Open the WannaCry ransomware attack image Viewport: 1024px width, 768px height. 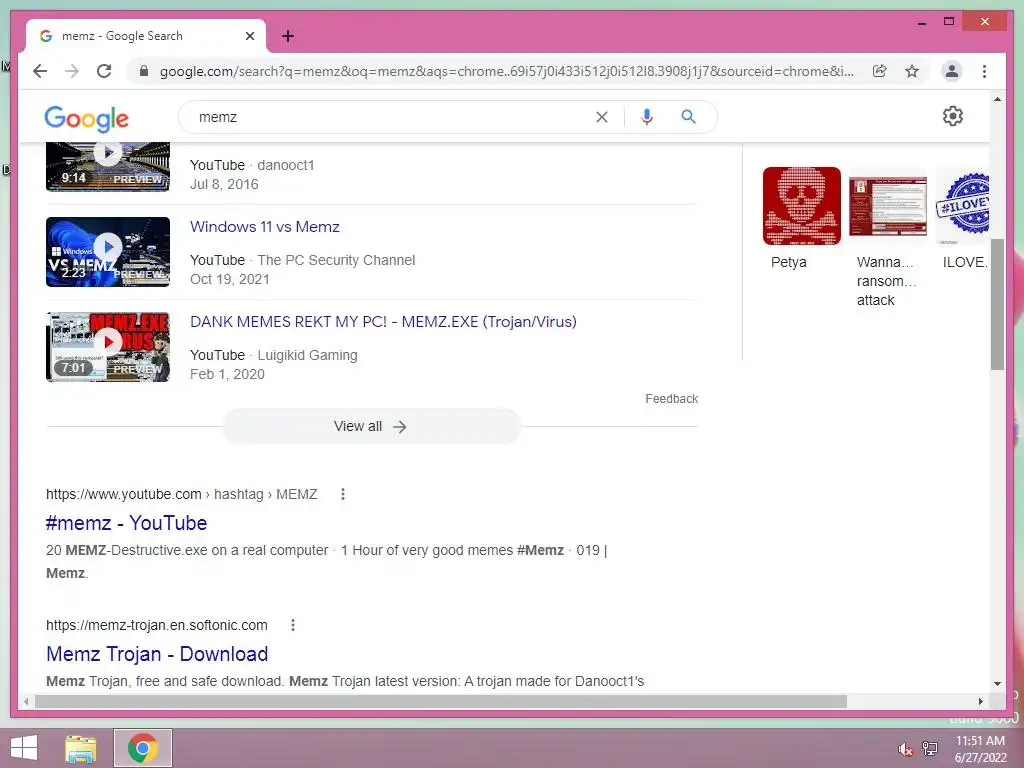coord(888,206)
